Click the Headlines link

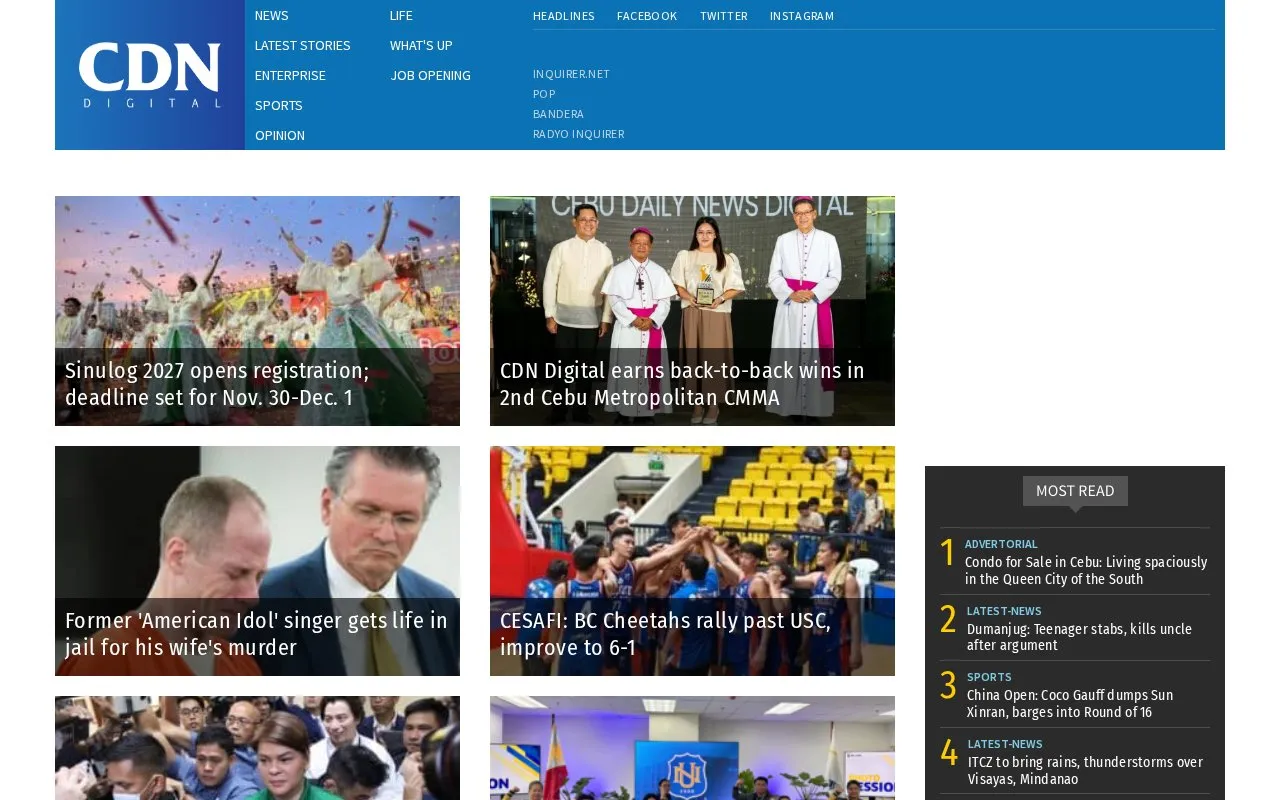563,16
